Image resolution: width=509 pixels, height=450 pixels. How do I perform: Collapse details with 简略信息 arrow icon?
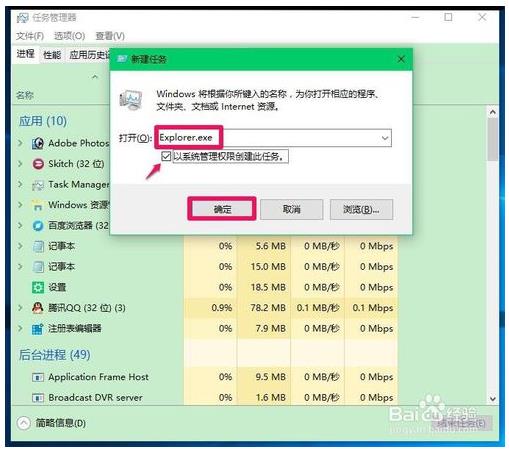click(23, 423)
